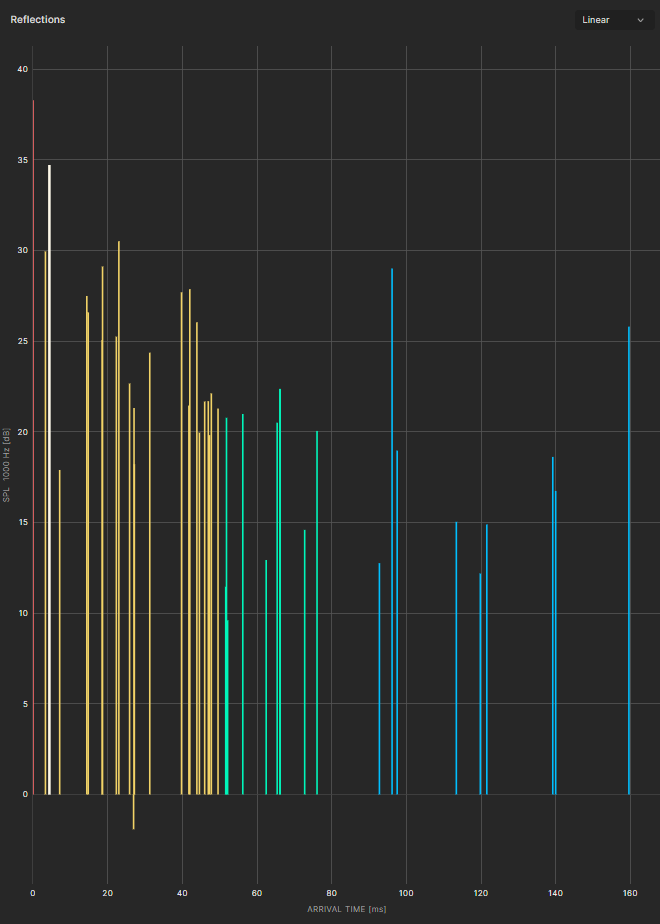Pick the tallest yellow bar near 23 ms

119,520
